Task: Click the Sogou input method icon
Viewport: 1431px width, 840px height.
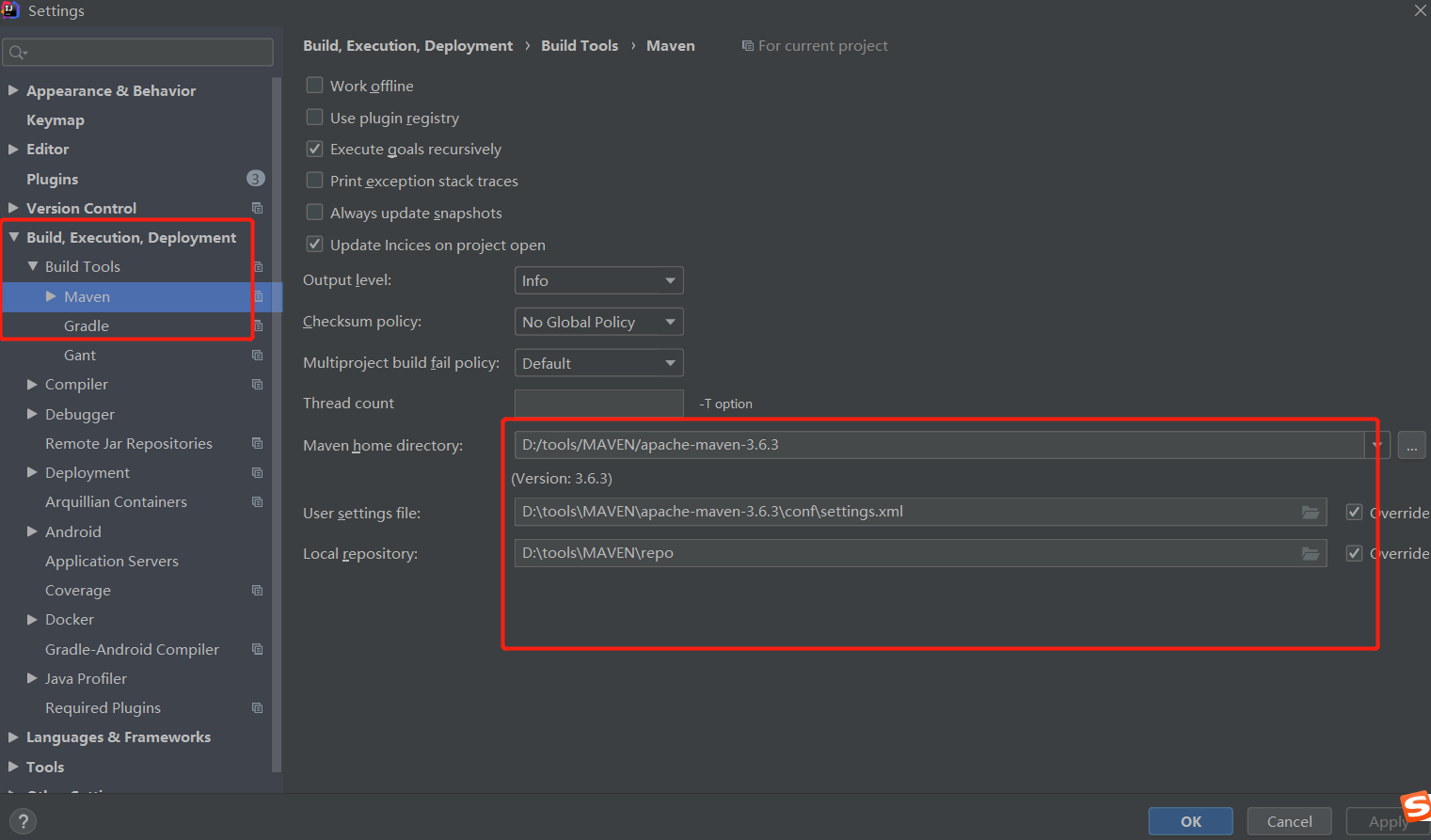Action: coord(1416,807)
